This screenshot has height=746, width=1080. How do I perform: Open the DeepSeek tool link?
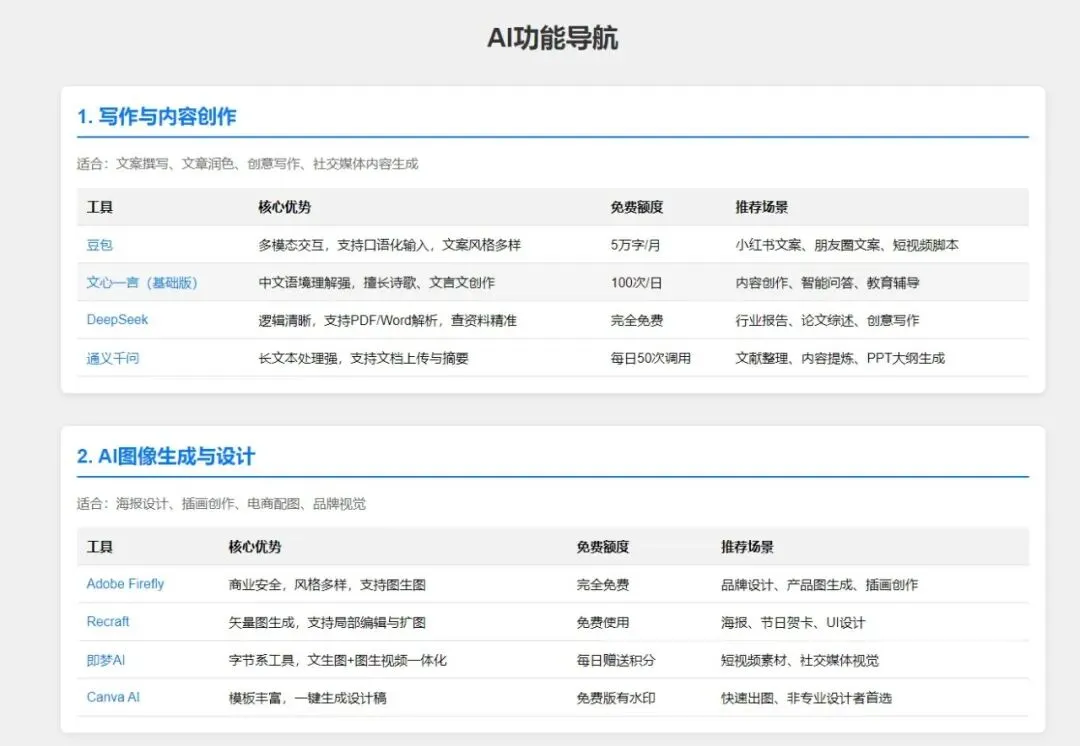(x=117, y=320)
